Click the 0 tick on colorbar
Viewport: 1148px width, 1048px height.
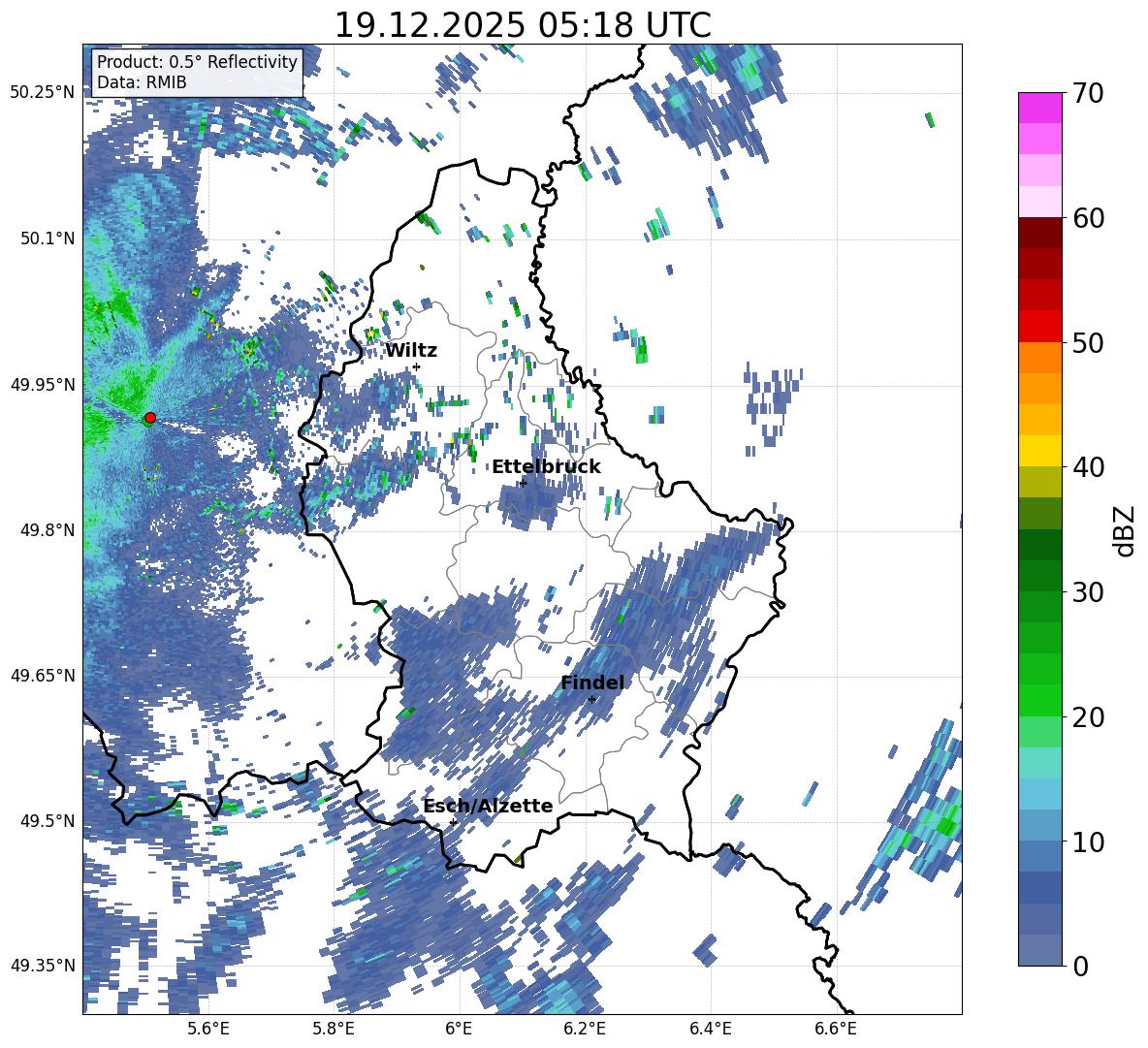coord(1080,966)
